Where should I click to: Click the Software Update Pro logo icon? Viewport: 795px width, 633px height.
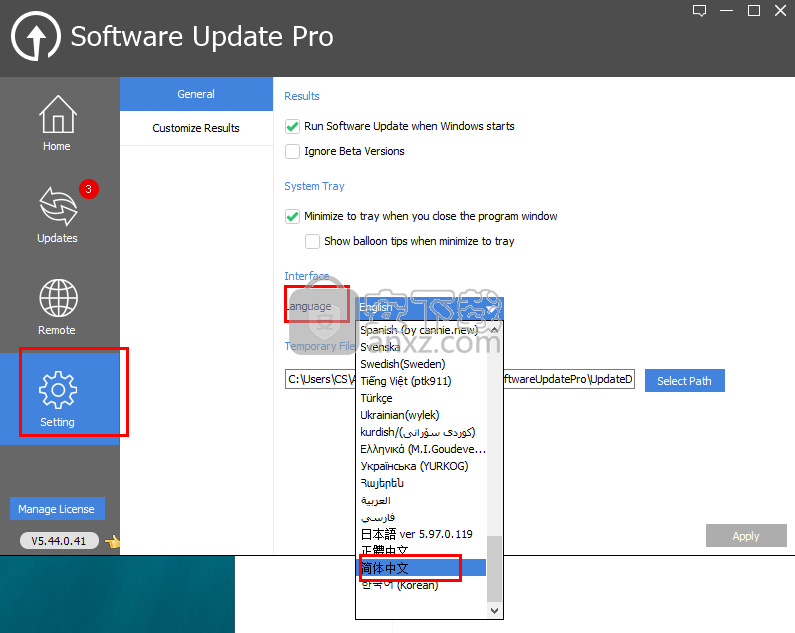pos(35,37)
